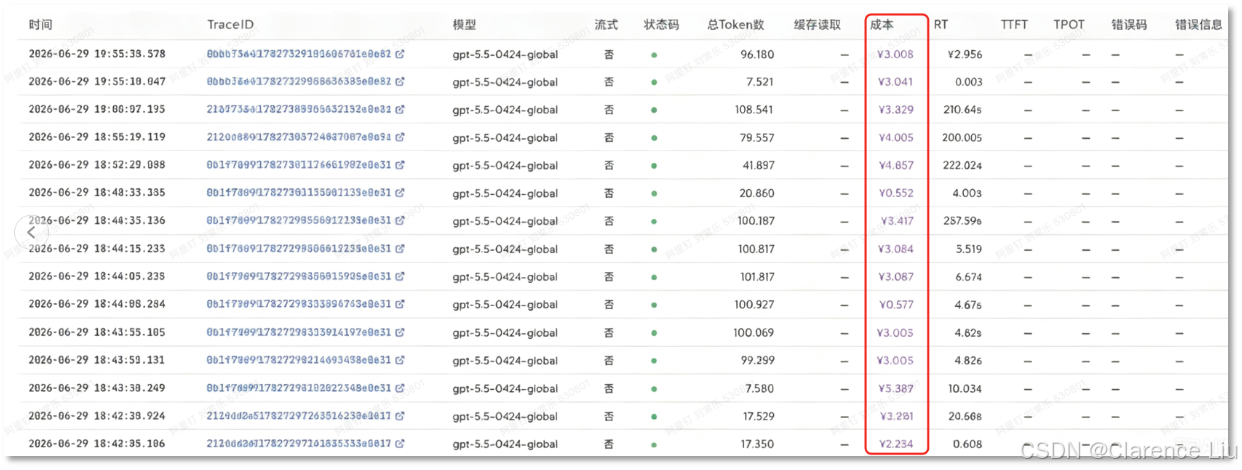Open TraceID link for 19:55:10.047 row
This screenshot has width=1242, height=470.
click(299, 82)
